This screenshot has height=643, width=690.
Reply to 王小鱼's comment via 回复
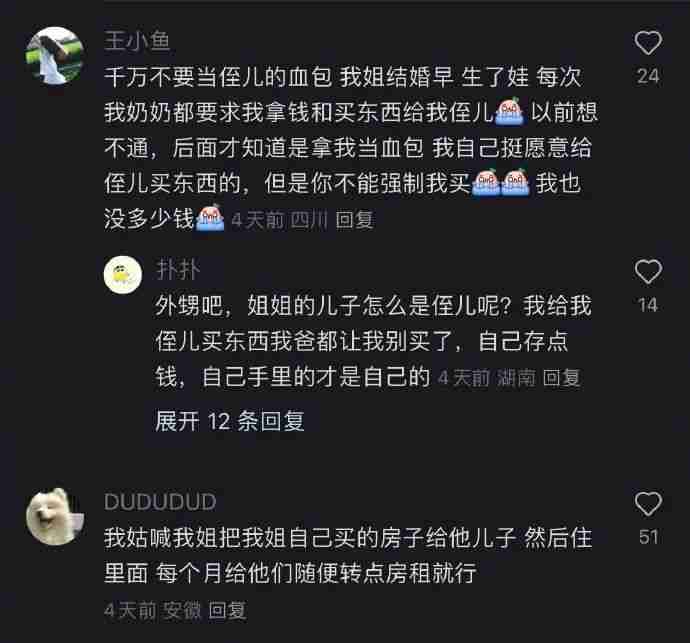(x=354, y=220)
